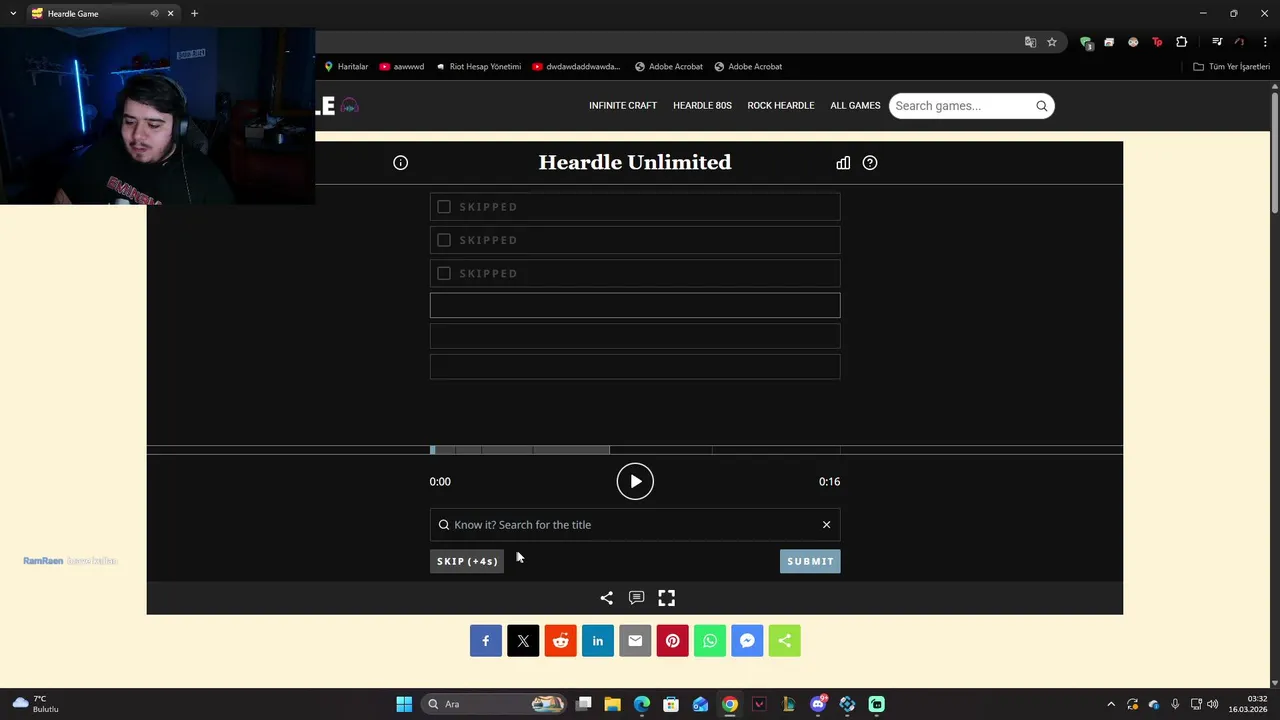Enter fullscreen mode for the game

click(x=666, y=598)
